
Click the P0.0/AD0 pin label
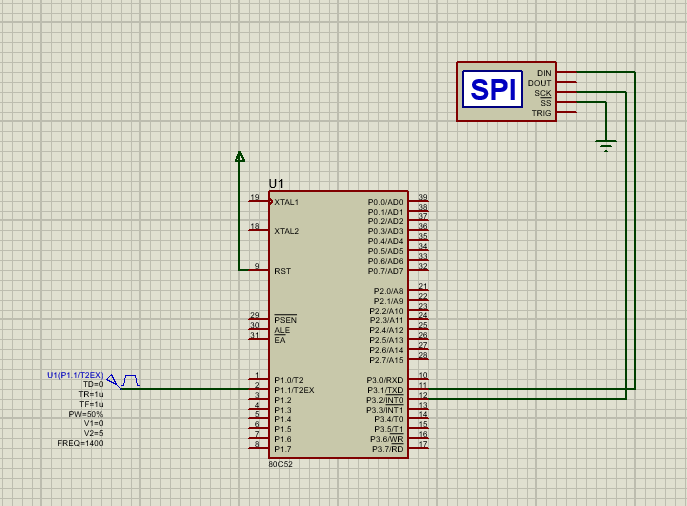(386, 202)
